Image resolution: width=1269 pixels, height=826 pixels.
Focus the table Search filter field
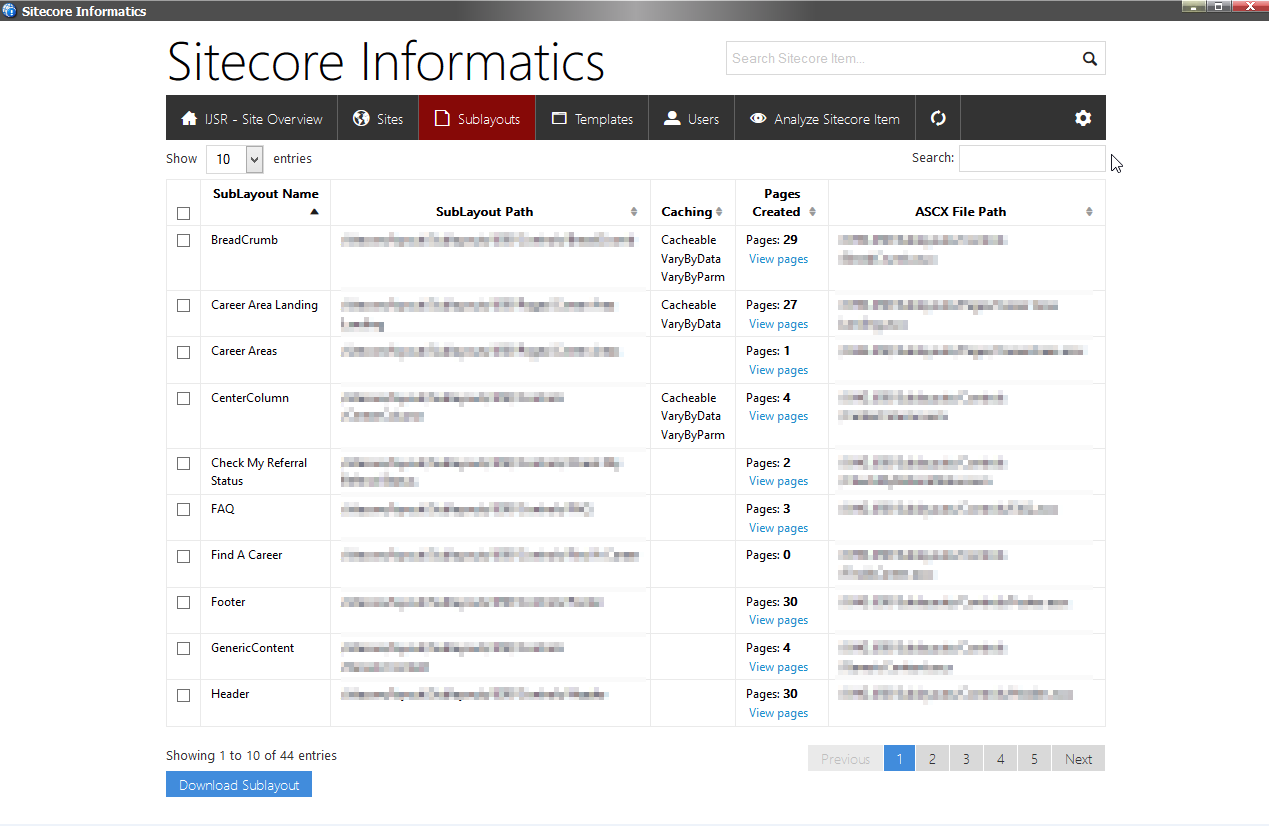click(1032, 158)
